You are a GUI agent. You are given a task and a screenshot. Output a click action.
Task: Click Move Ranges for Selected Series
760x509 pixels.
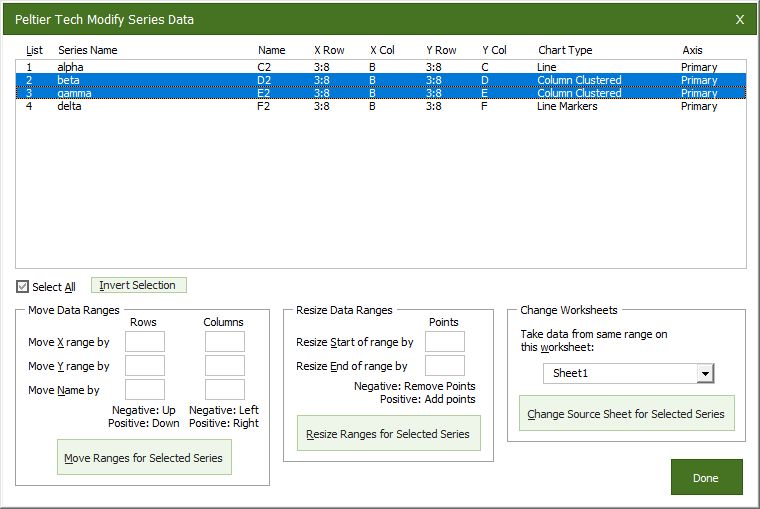[x=144, y=457]
